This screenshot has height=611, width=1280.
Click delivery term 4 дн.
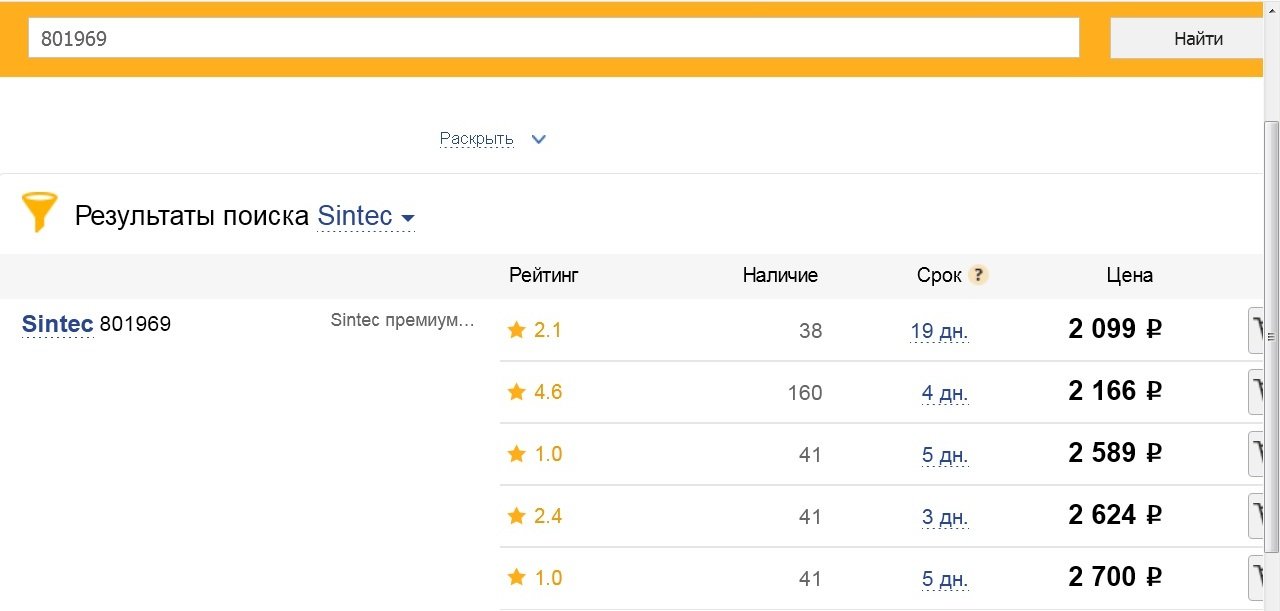945,393
